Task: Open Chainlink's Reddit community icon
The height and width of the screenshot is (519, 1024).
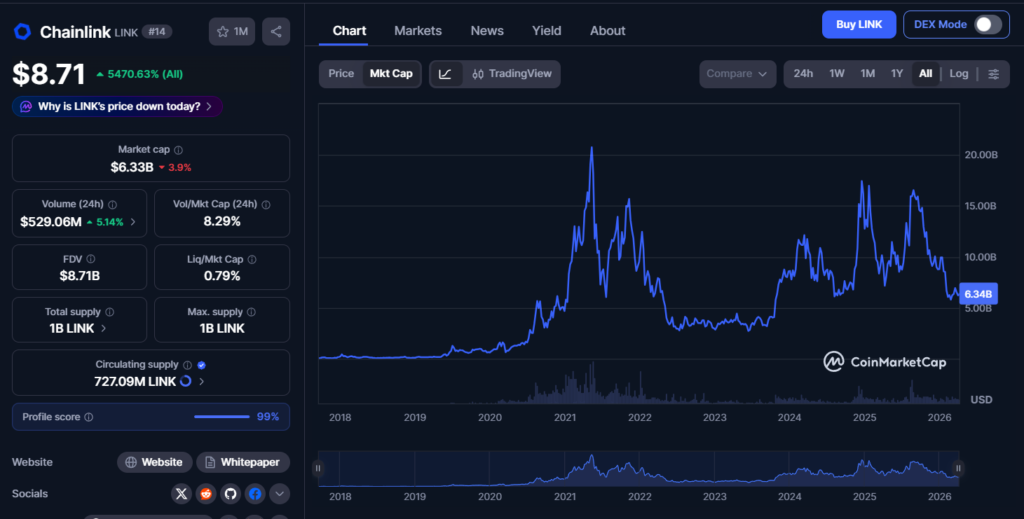Action: point(205,493)
